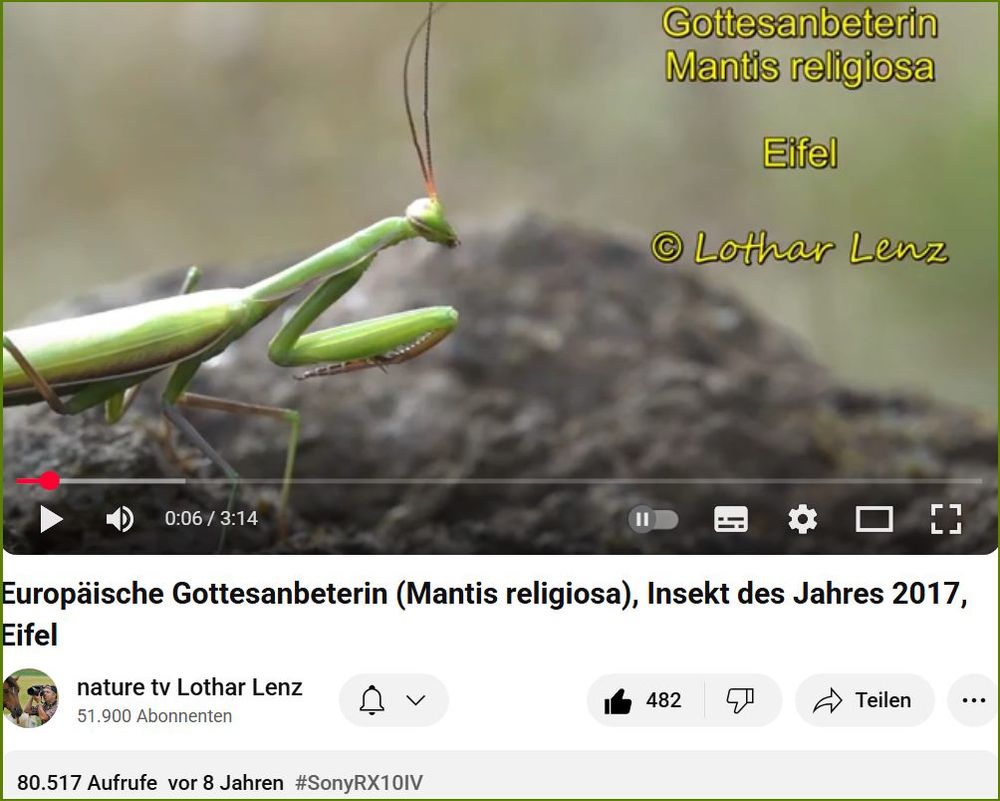1000x801 pixels.
Task: Seek to the middle of the video timeline
Action: click(499, 481)
